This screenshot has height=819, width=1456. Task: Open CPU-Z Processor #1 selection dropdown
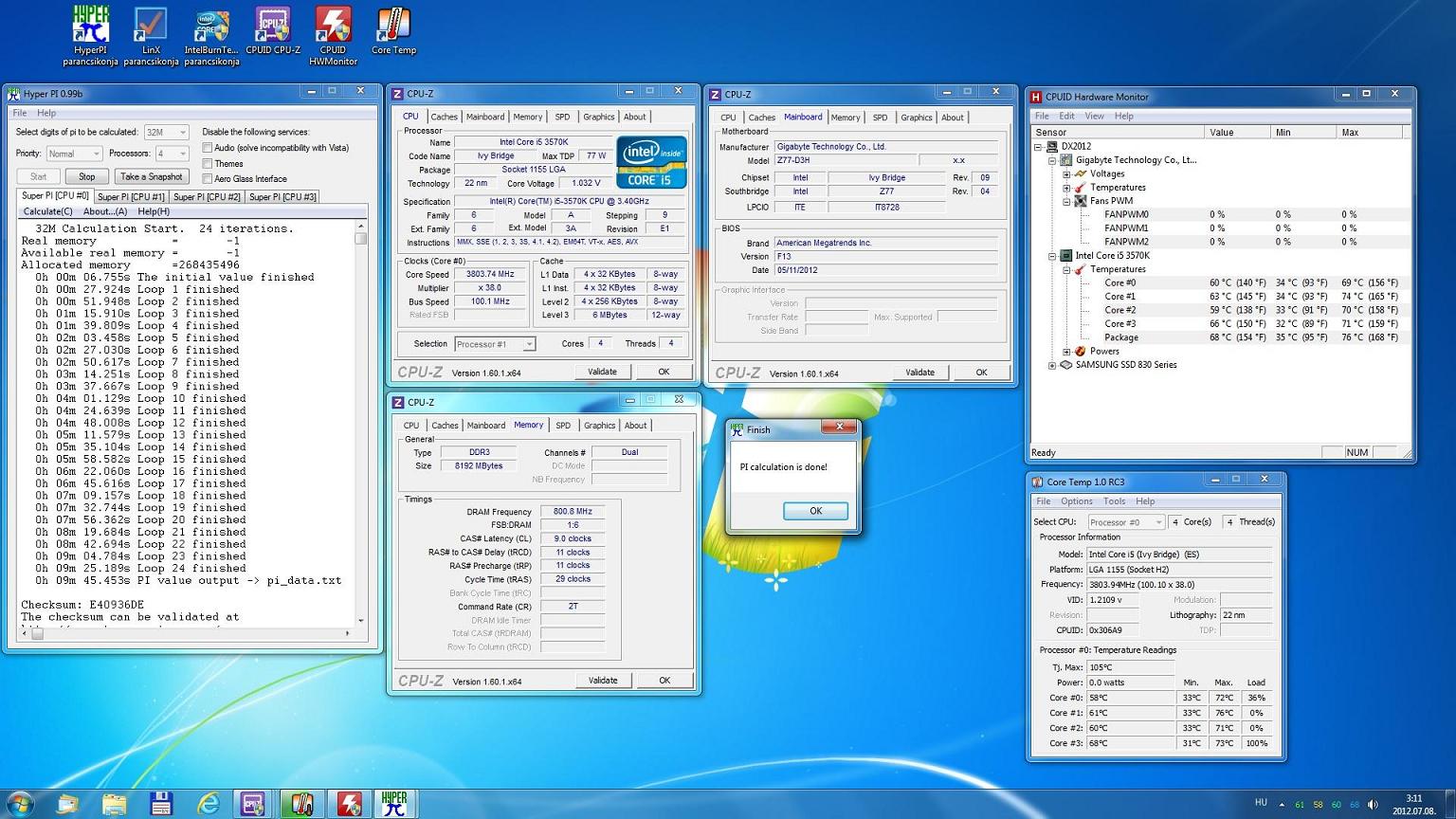click(x=495, y=344)
